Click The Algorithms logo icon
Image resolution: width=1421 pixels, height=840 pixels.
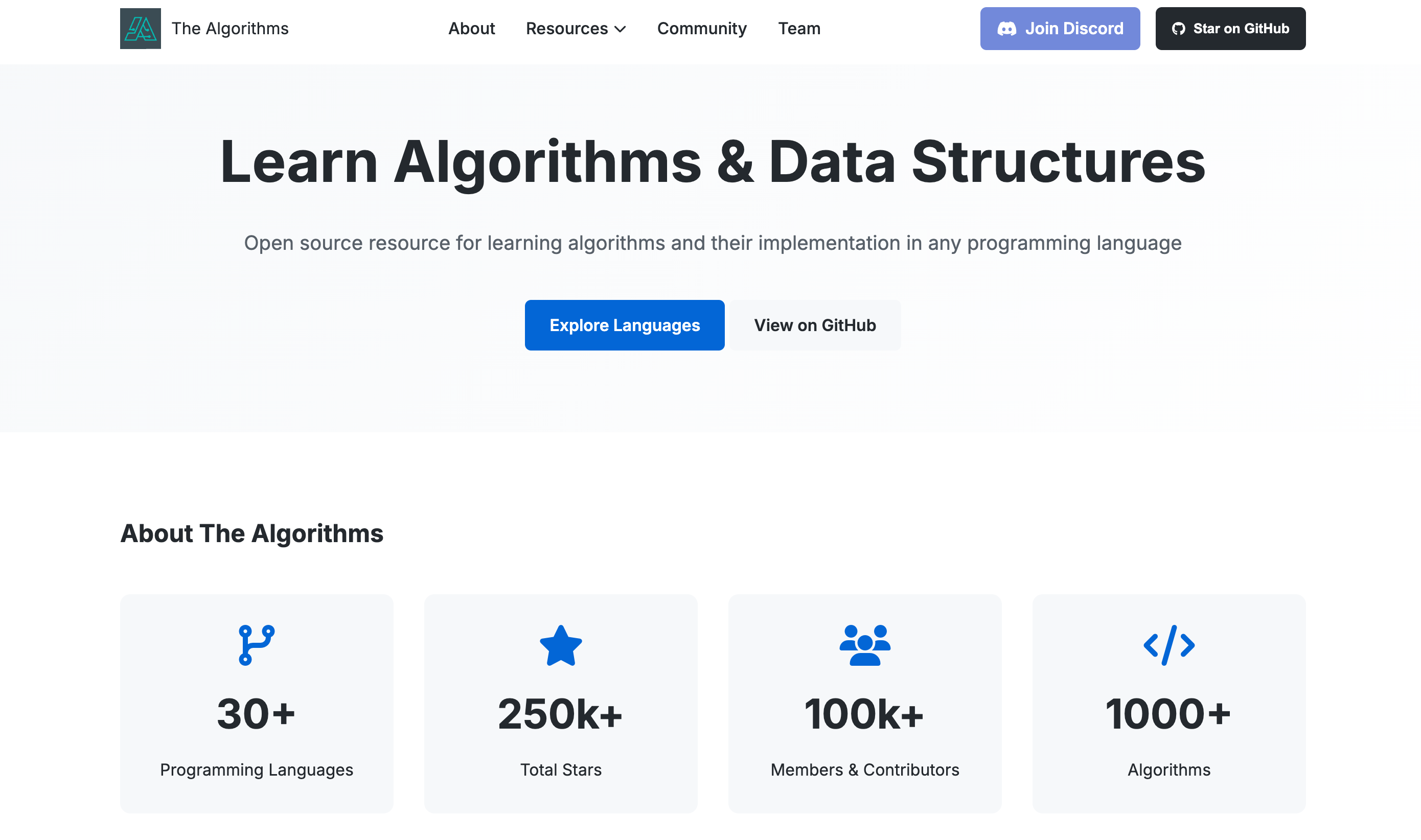141,28
